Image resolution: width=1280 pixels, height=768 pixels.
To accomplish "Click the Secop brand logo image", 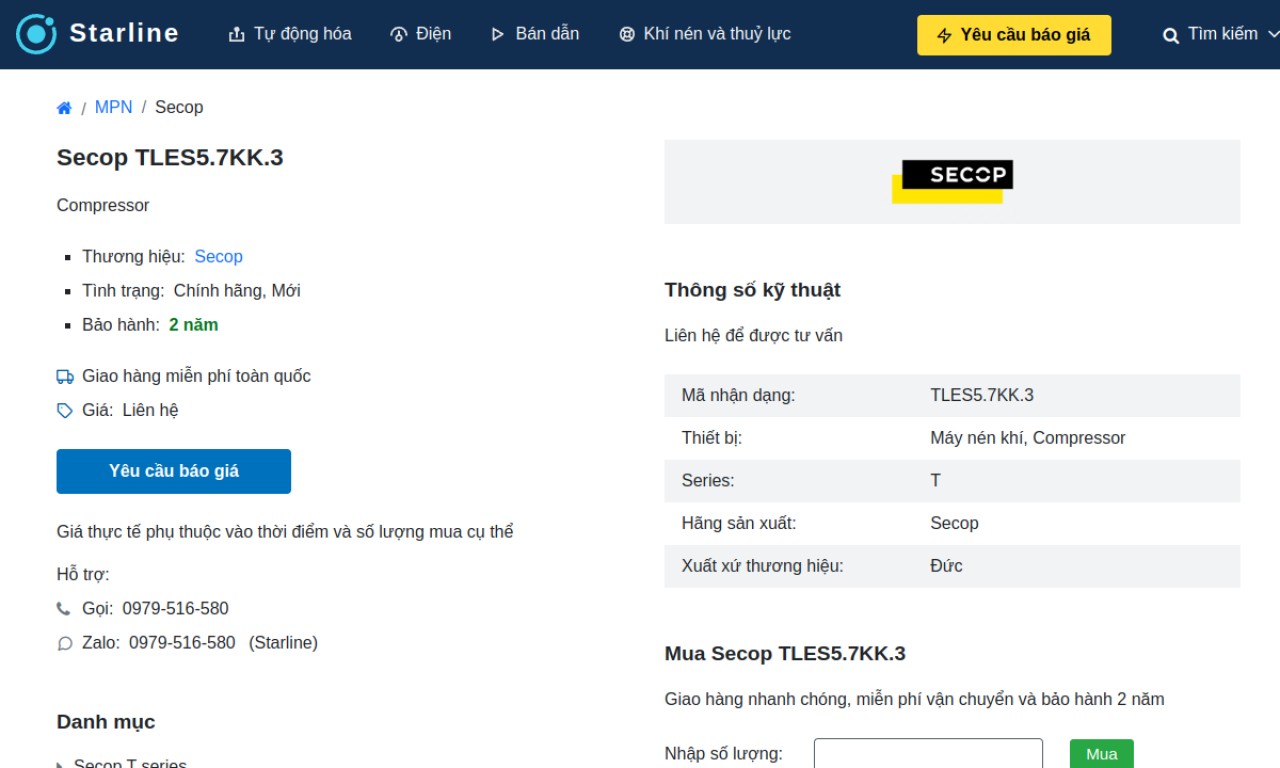I will coord(952,182).
